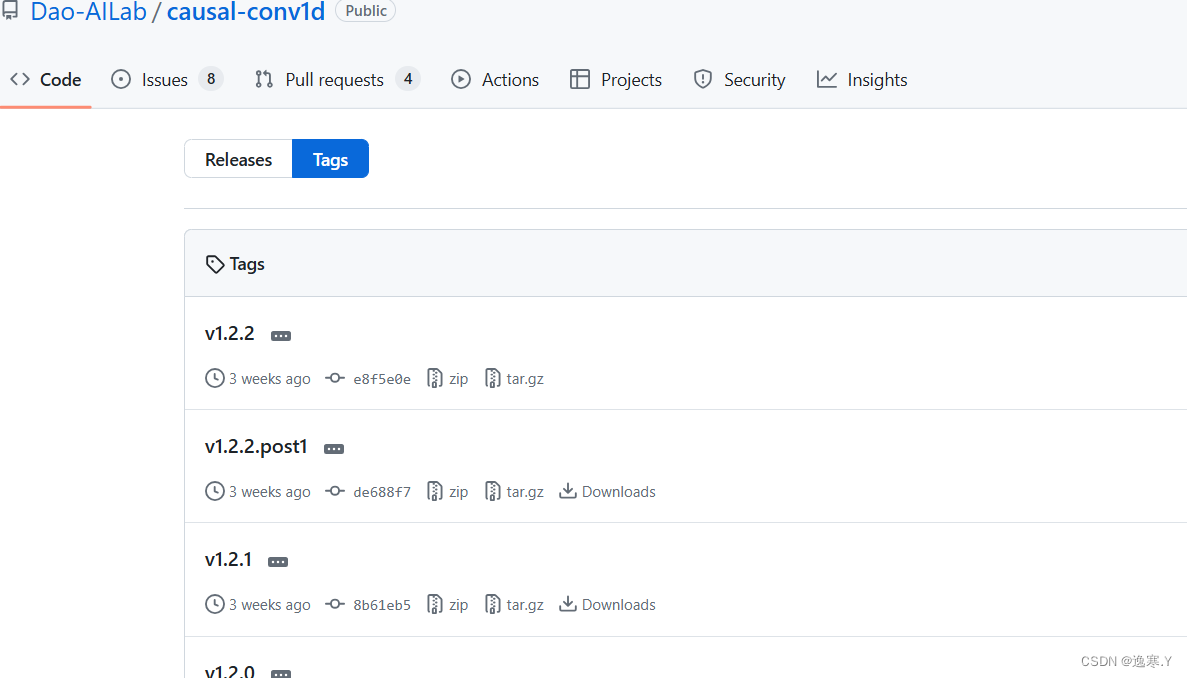Open the ellipsis menu beside v1.2.2.post1

click(x=333, y=448)
